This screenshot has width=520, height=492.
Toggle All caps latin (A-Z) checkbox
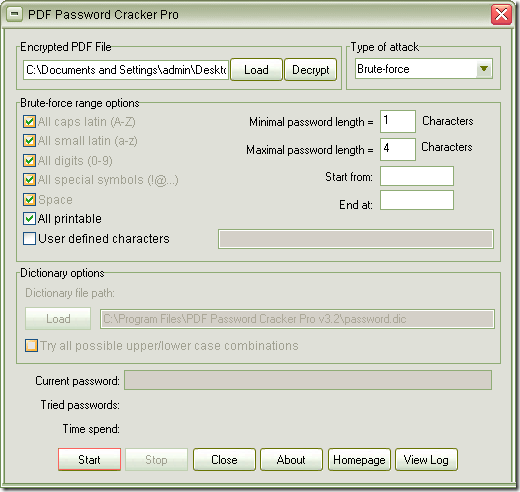coord(29,122)
